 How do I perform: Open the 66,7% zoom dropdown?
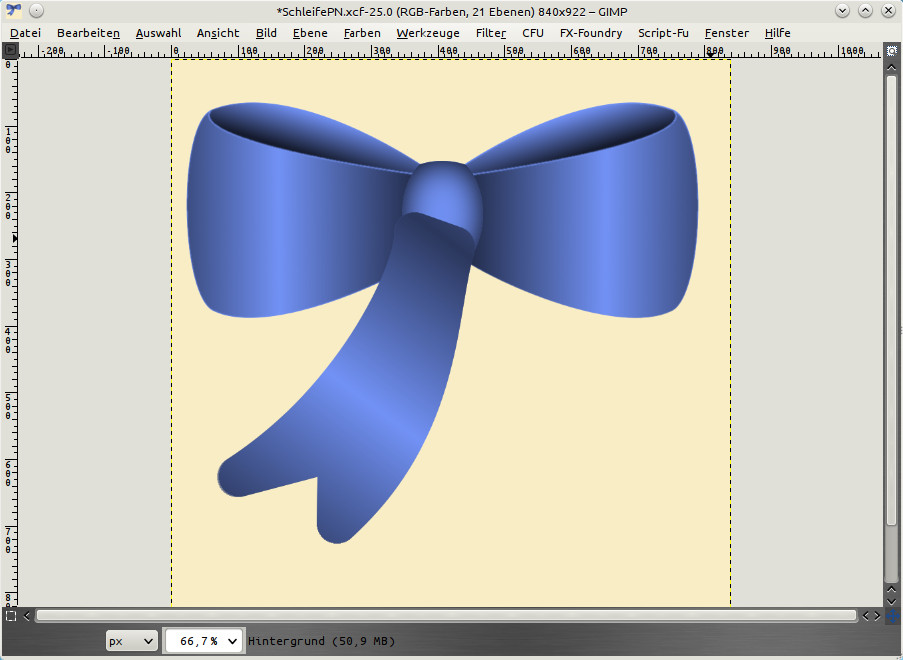pyautogui.click(x=204, y=641)
